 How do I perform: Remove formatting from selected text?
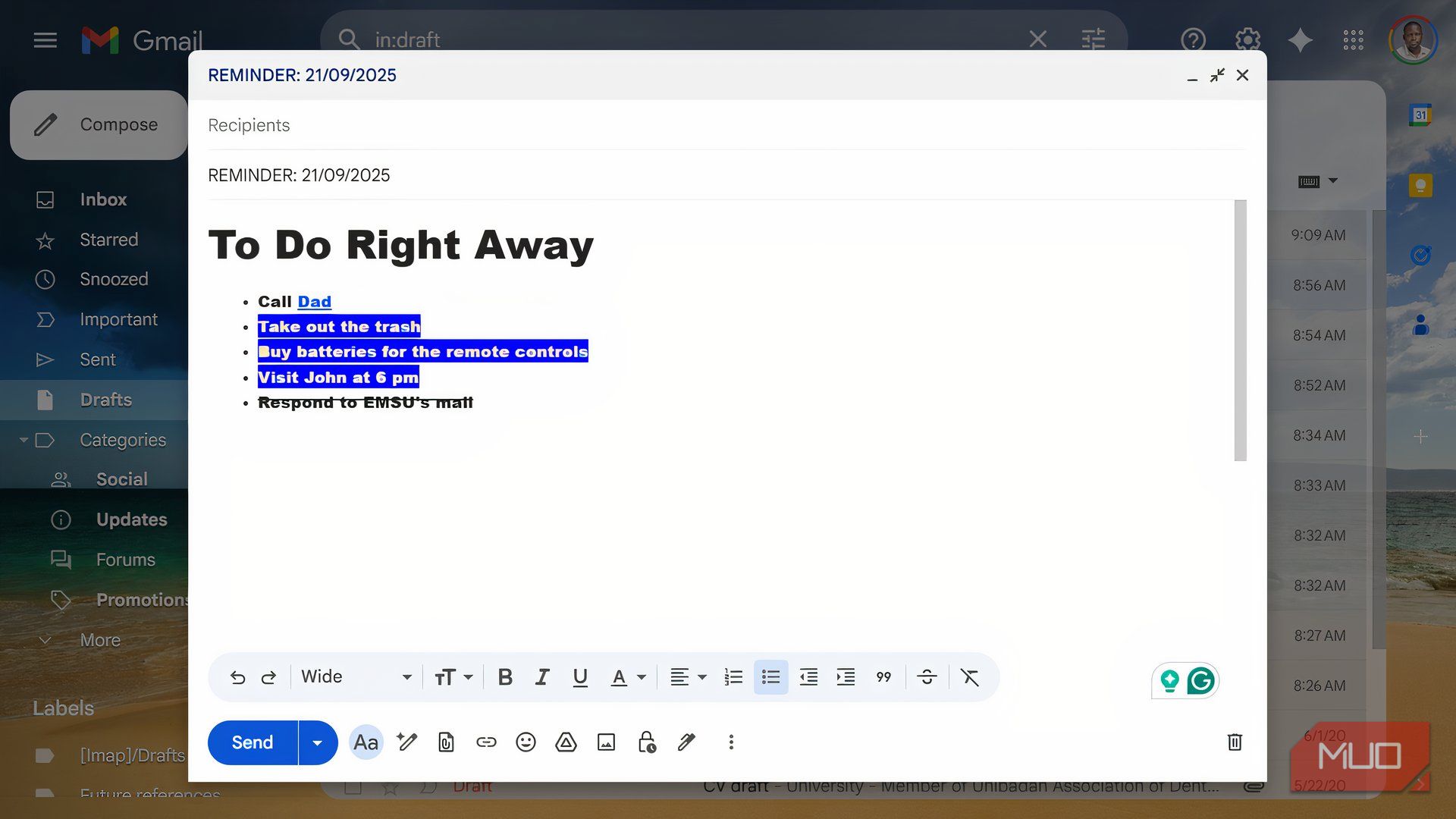coord(969,677)
